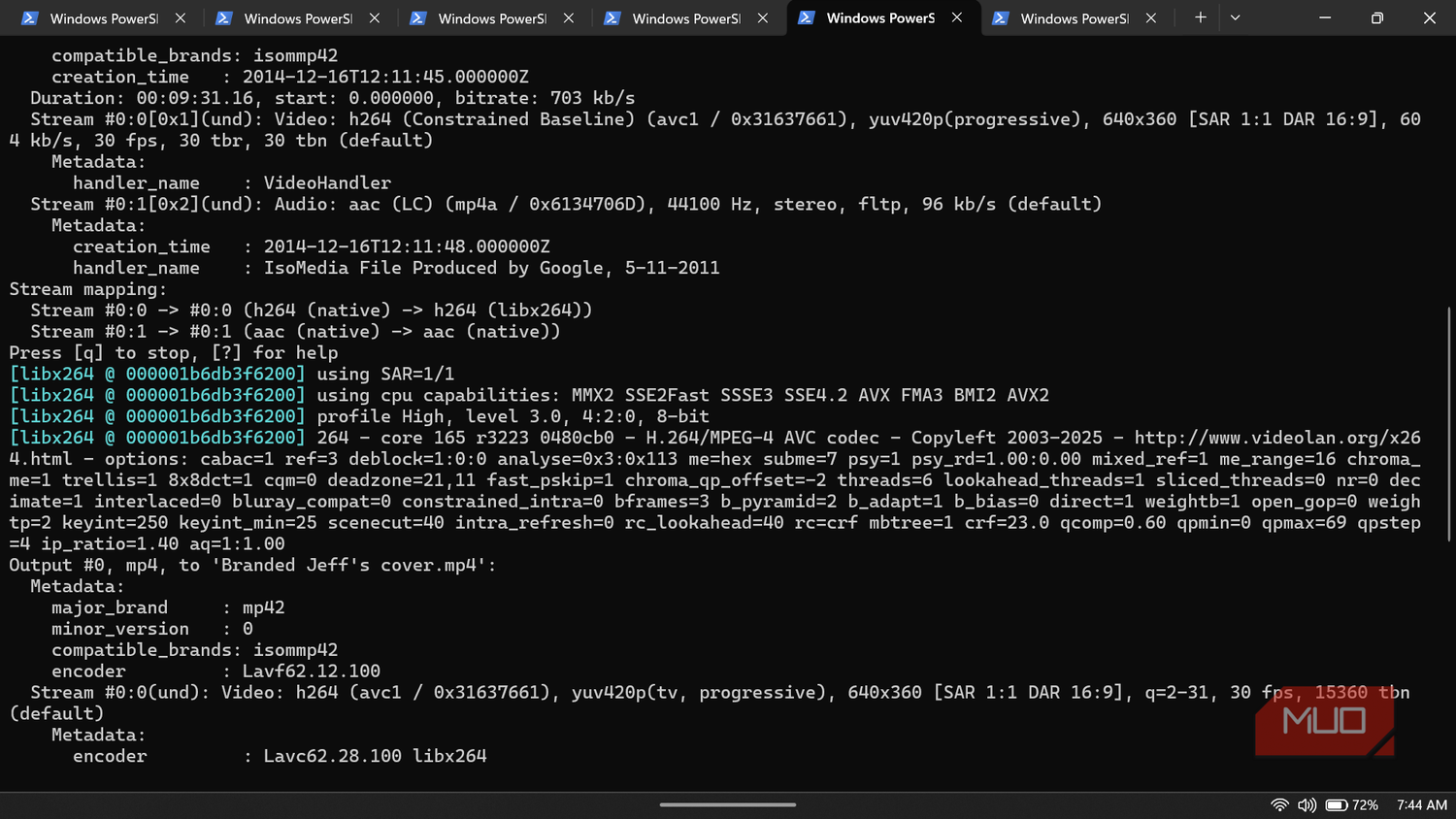The width and height of the screenshot is (1456, 819).
Task: Click the 'profile High, level 3.0' line
Action: point(359,417)
